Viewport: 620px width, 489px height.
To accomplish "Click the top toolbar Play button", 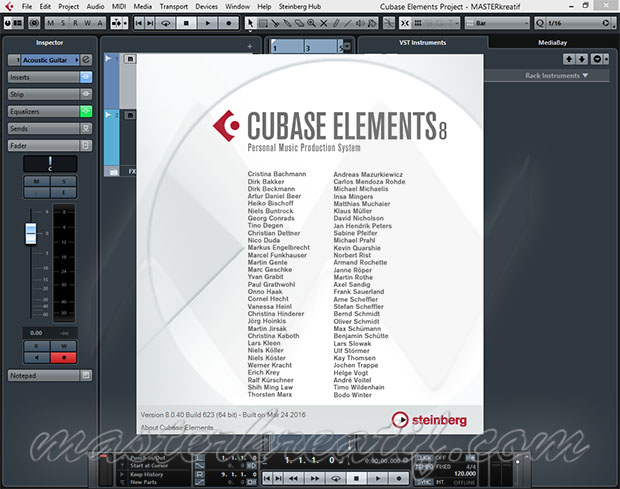I will pyautogui.click(x=208, y=23).
